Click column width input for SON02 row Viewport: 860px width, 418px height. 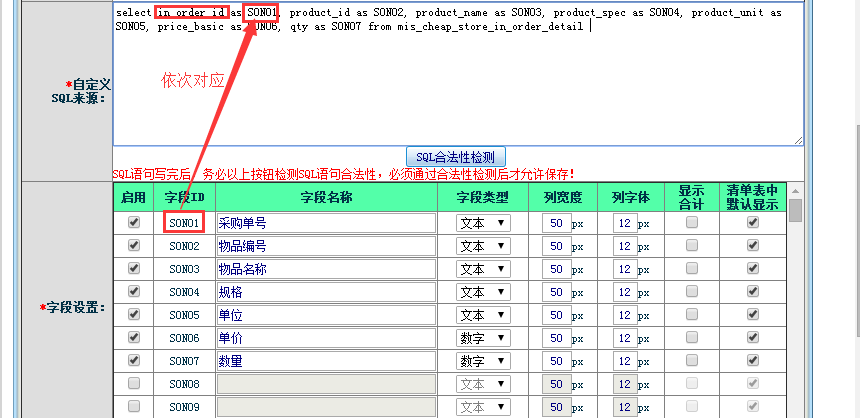pos(556,246)
